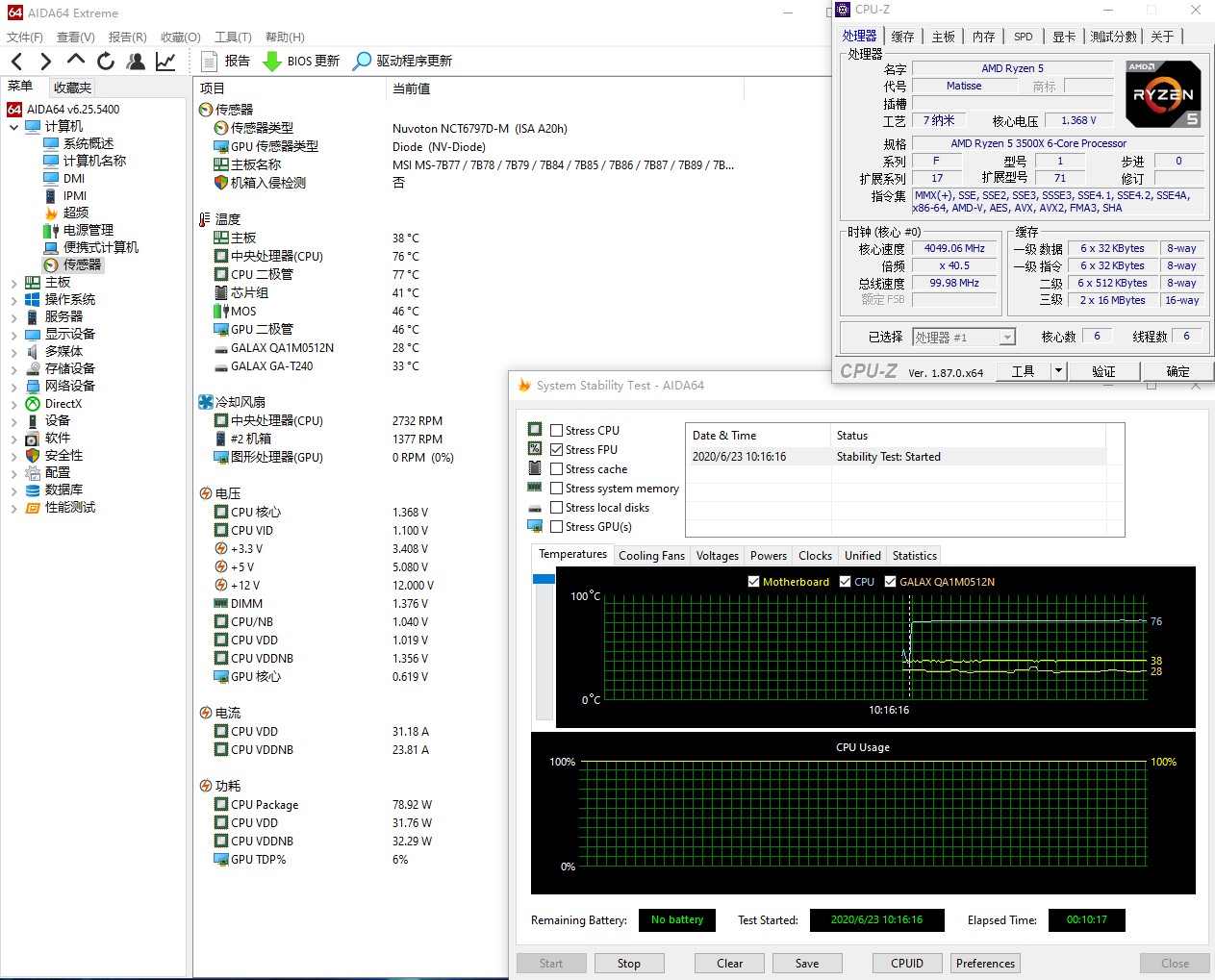1215x980 pixels.
Task: Click the AIDA64 v6.25.5400 root icon
Action: pyautogui.click(x=14, y=109)
